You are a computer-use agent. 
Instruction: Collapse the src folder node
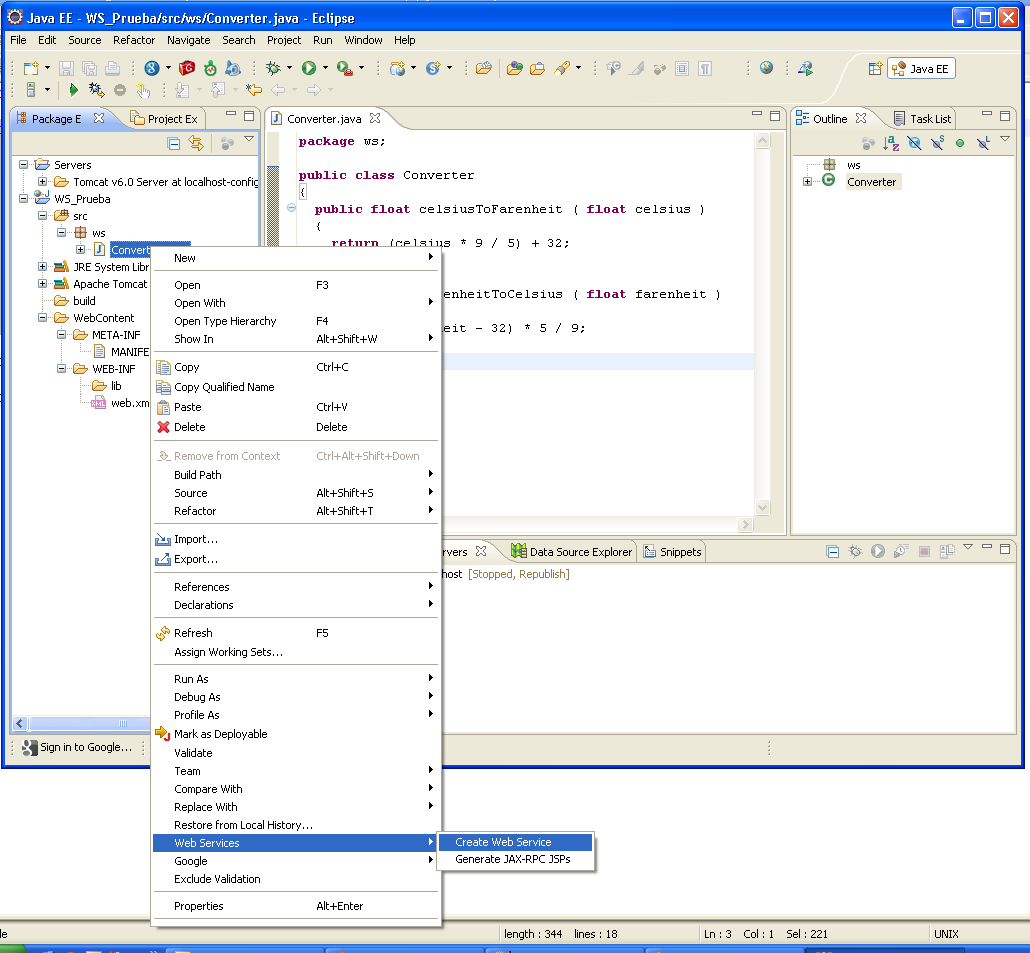pyautogui.click(x=42, y=215)
